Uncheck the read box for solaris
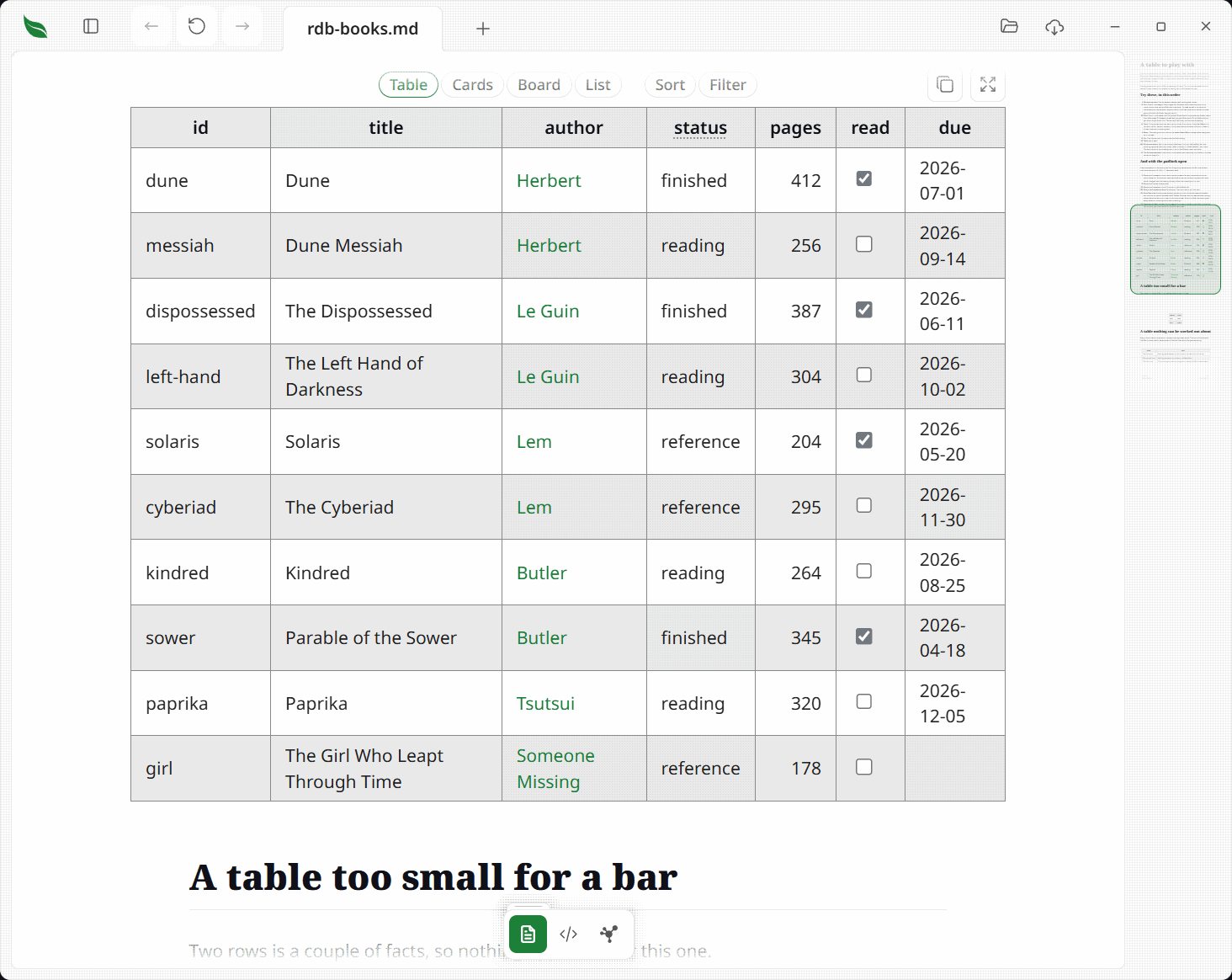Viewport: 1232px width, 980px height. tap(864, 440)
